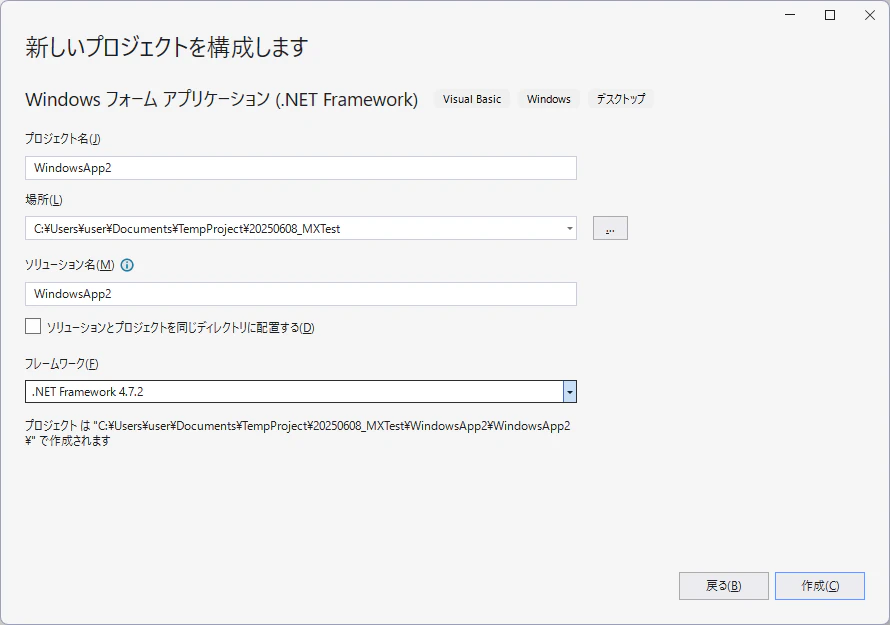Click the 作成(C) create button
Image resolution: width=890 pixels, height=625 pixels.
(820, 586)
